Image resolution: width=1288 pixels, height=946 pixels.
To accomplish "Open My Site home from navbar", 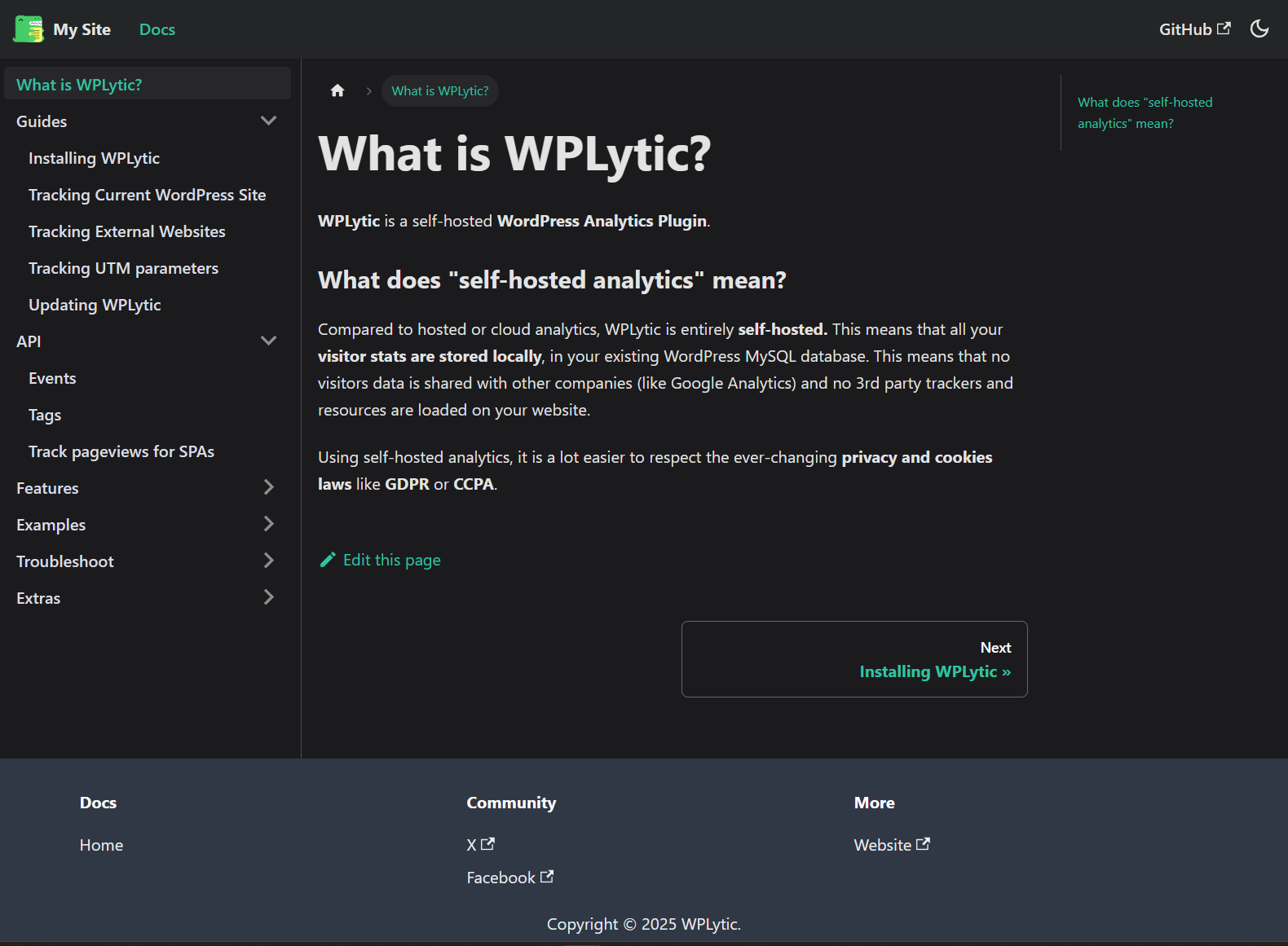I will coord(62,29).
